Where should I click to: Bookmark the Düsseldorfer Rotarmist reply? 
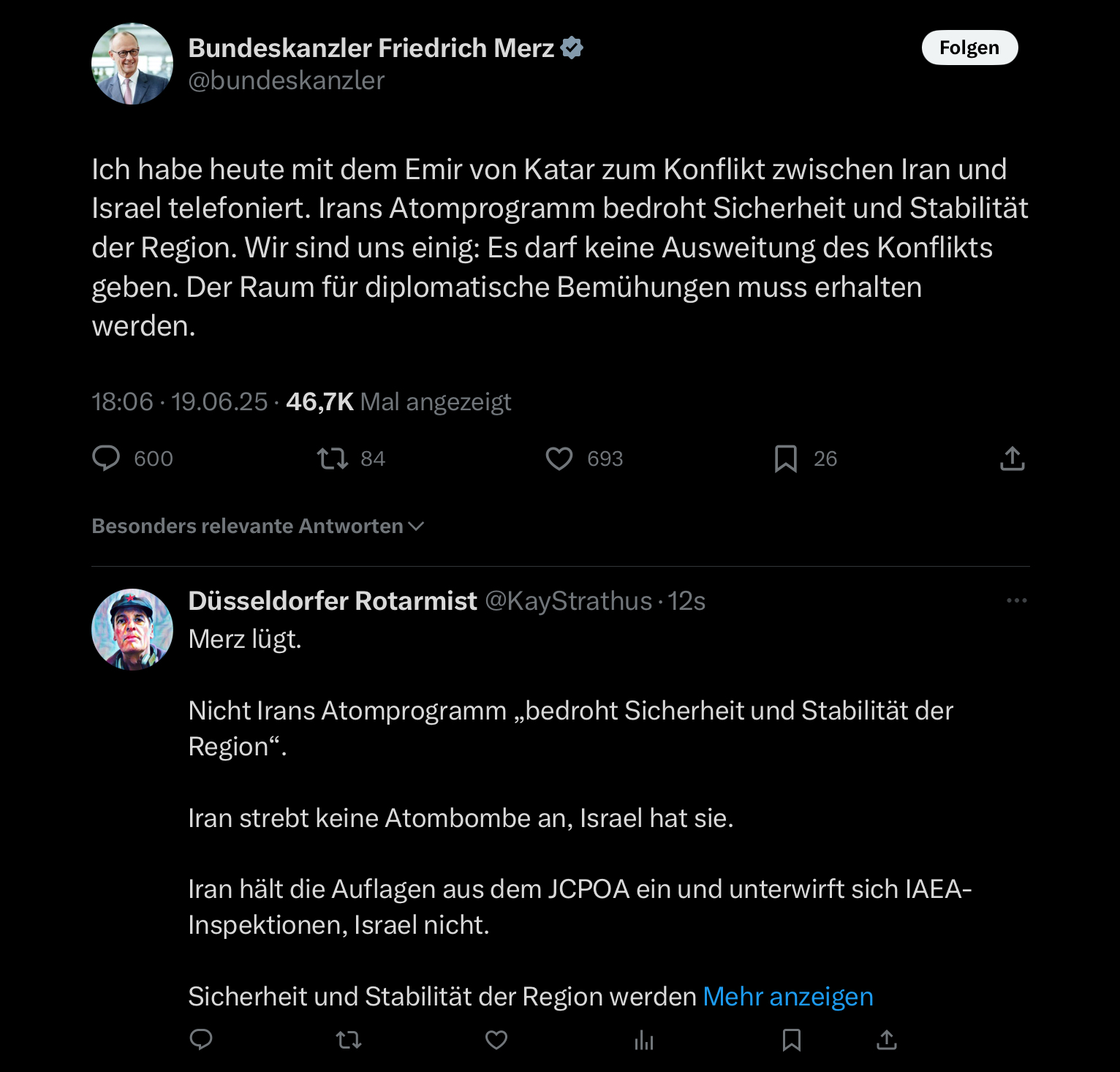tap(792, 1039)
